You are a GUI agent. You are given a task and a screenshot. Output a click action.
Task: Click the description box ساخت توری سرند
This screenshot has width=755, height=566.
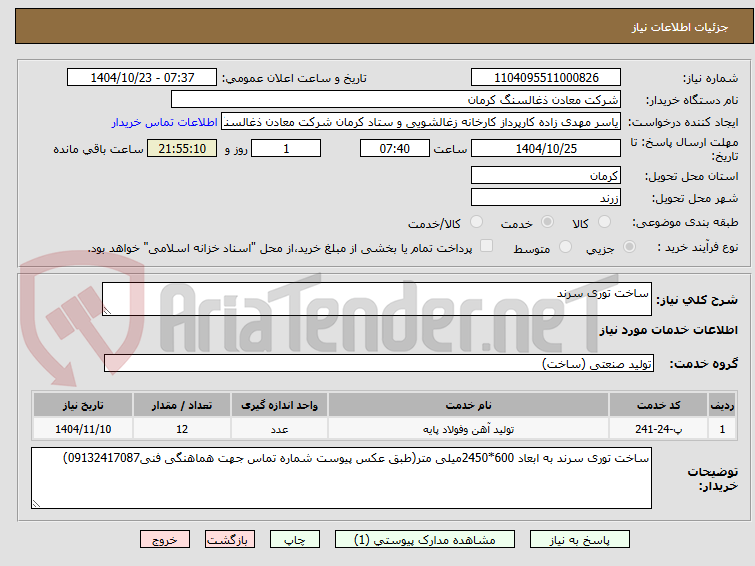click(377, 299)
